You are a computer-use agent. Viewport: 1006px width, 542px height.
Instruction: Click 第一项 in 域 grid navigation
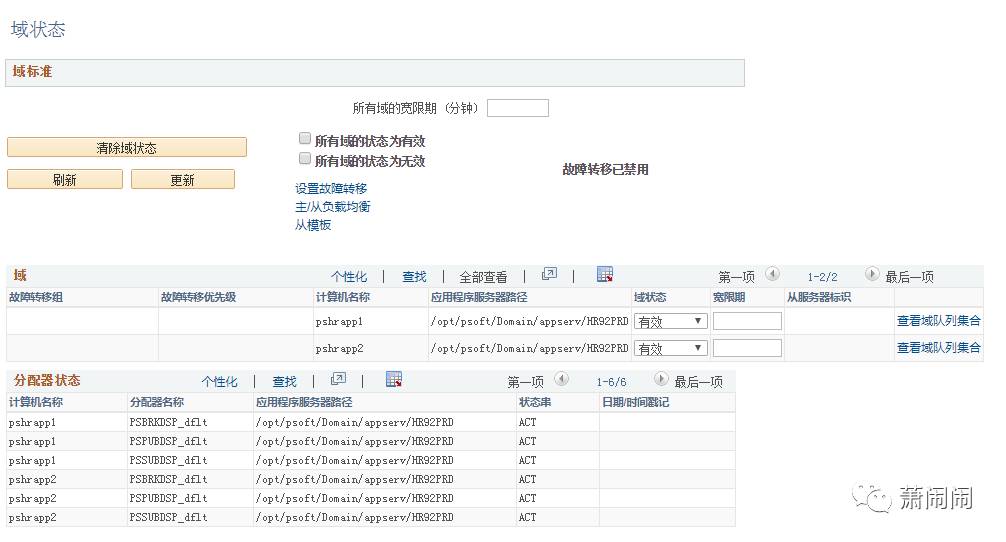coord(737,277)
